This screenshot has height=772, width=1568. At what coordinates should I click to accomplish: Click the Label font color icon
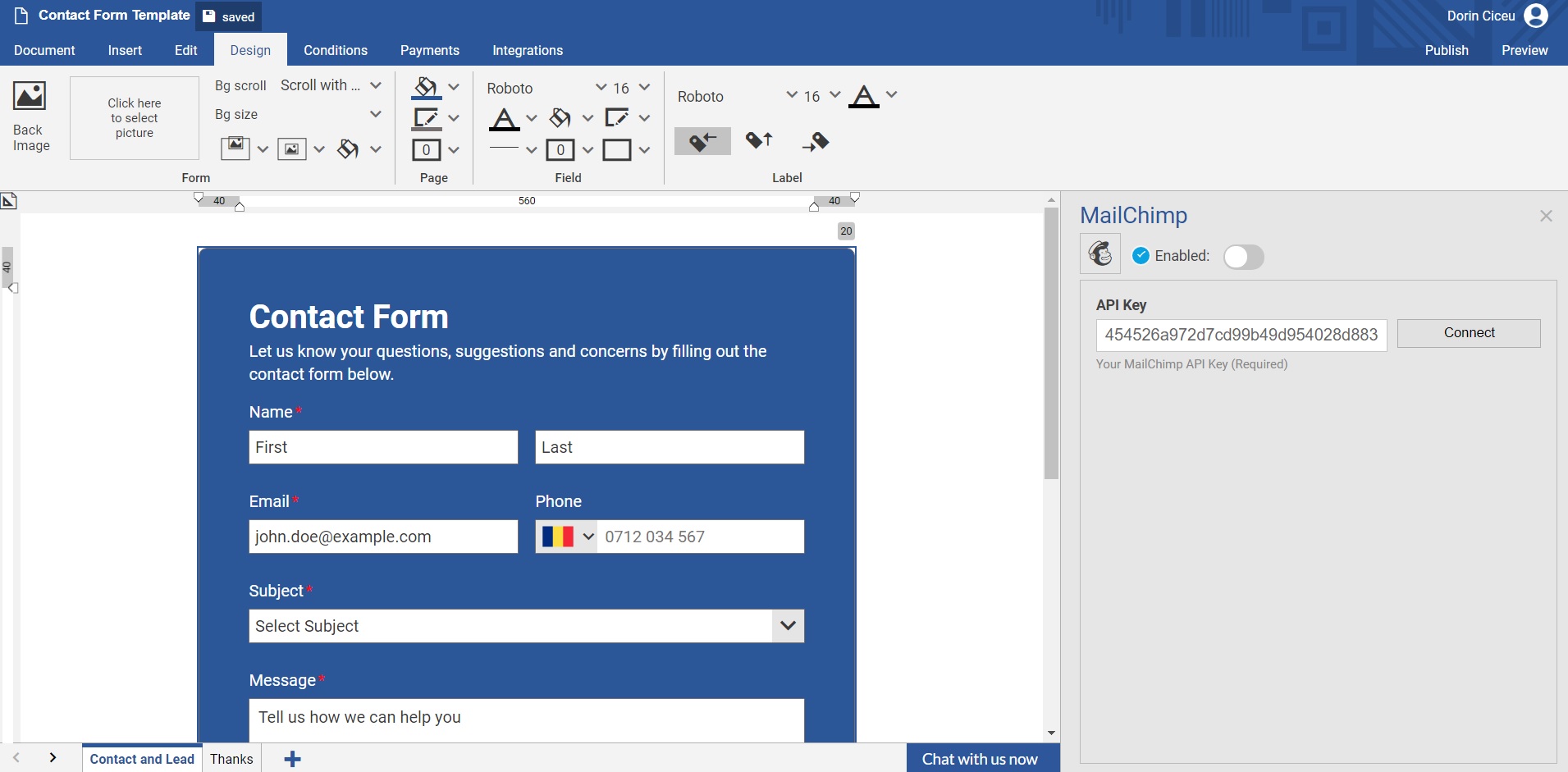(x=863, y=96)
